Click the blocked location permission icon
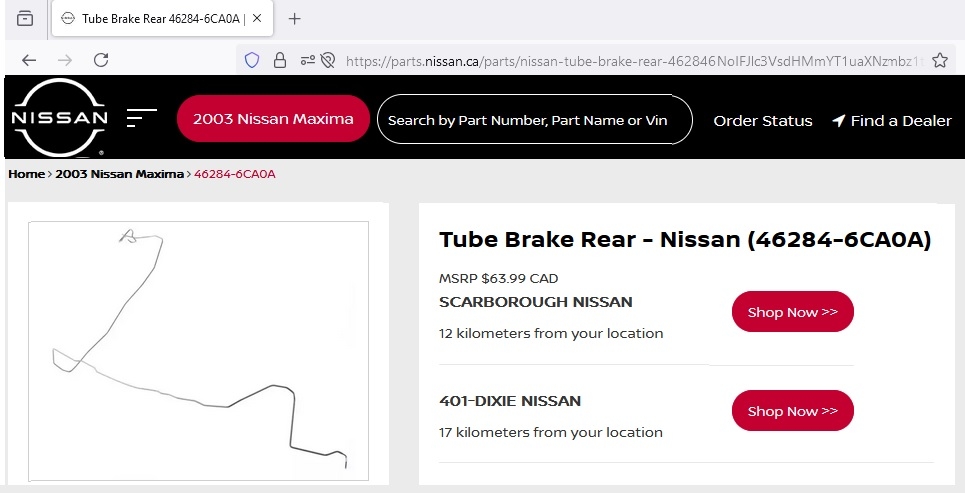 [328, 60]
